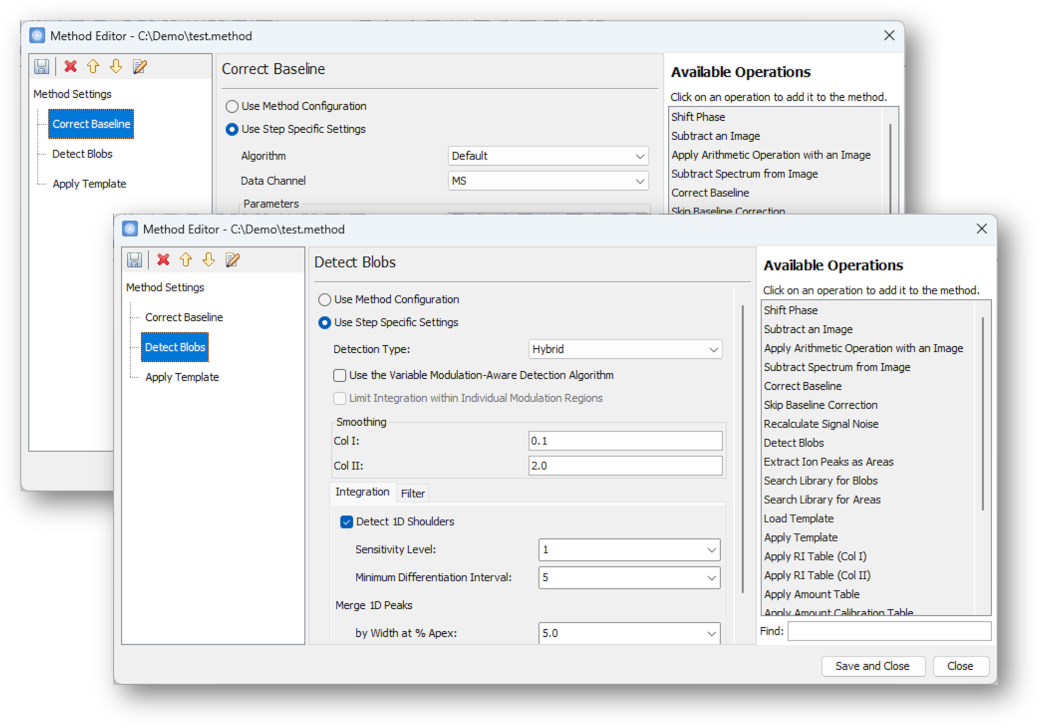Switch to the Integration tab
Viewport: 1039px width, 726px height.
[x=360, y=492]
